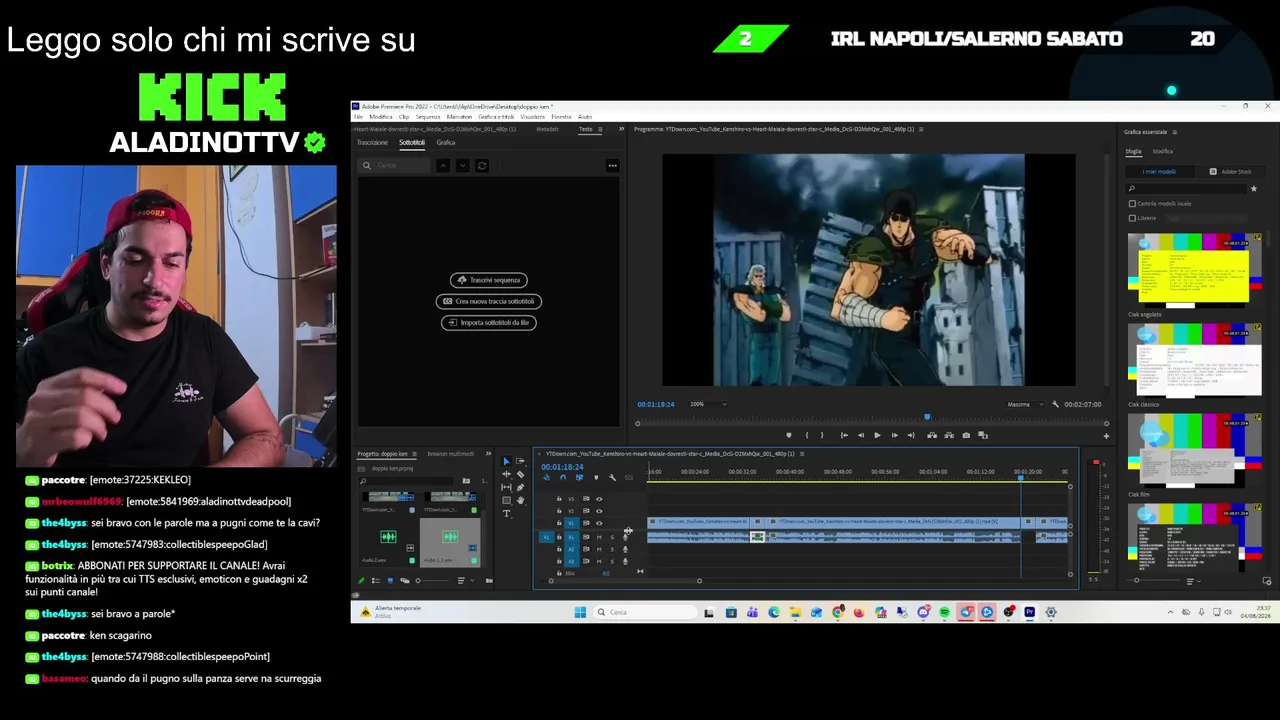Open the Premiere Pro taskbar icon
1280x720 pixels.
[x=1029, y=612]
